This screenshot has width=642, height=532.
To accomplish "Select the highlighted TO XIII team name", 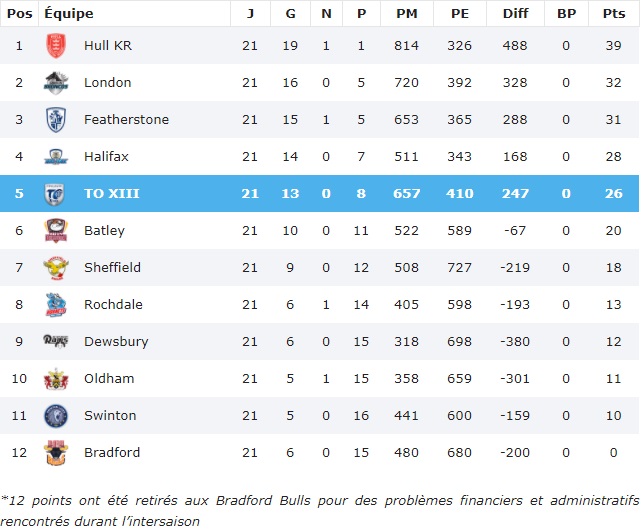I will 112,194.
